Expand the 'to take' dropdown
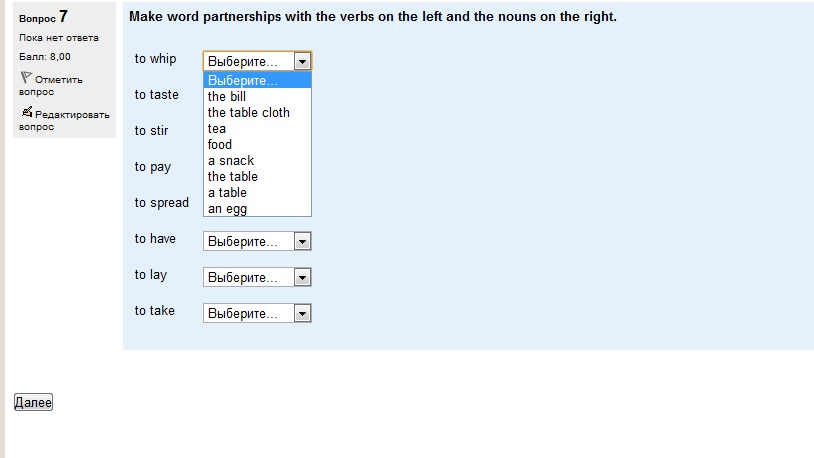This screenshot has height=458, width=814. pos(257,313)
